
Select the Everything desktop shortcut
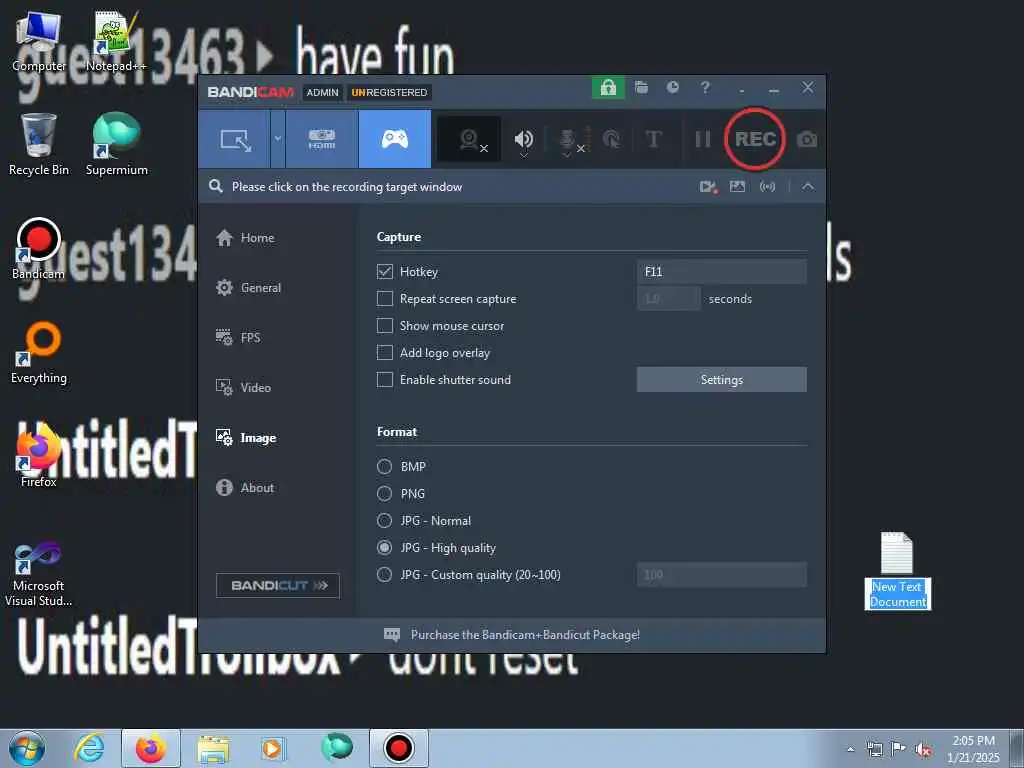(39, 353)
